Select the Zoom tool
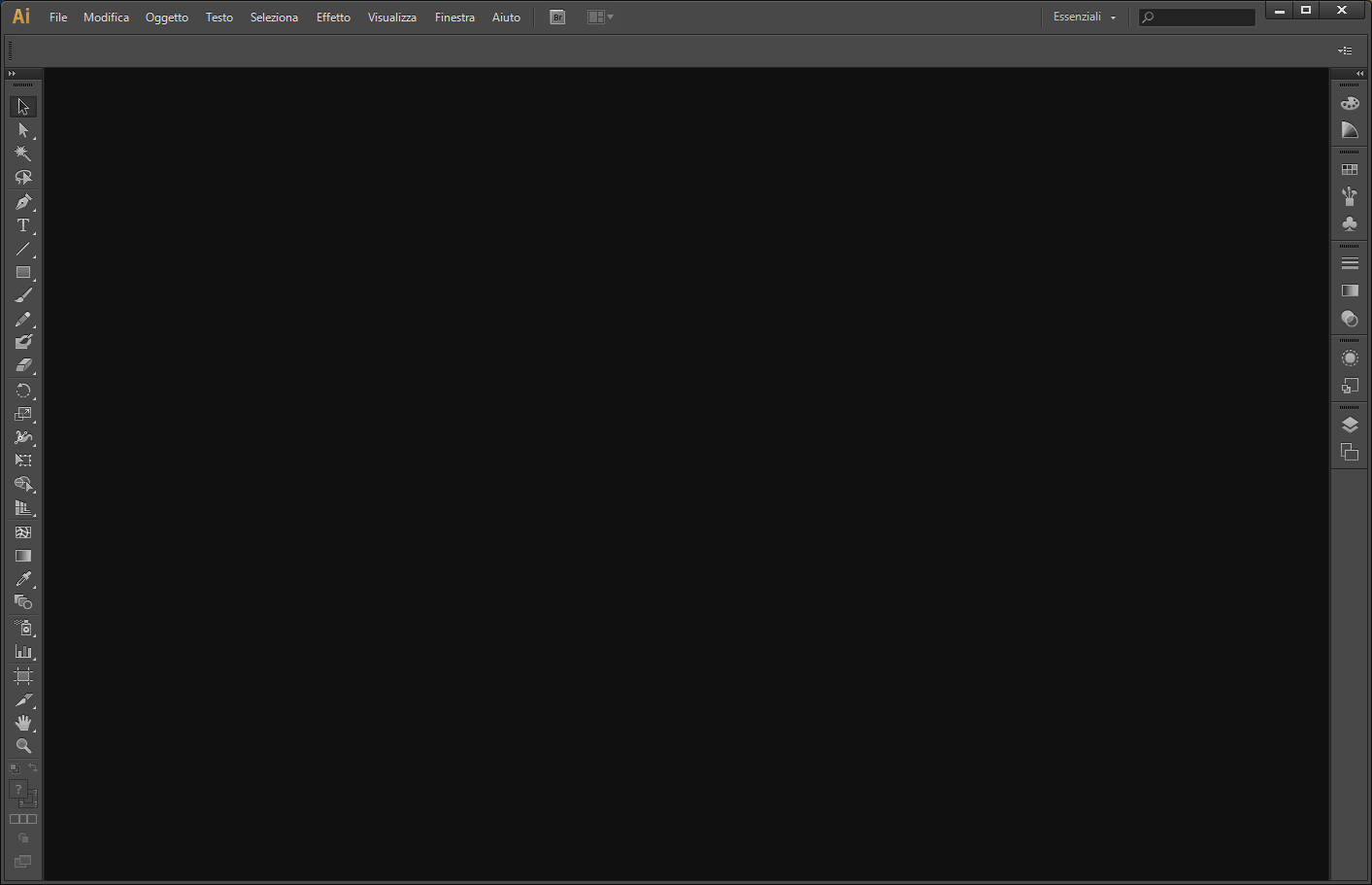The image size is (1372, 885). 23,746
